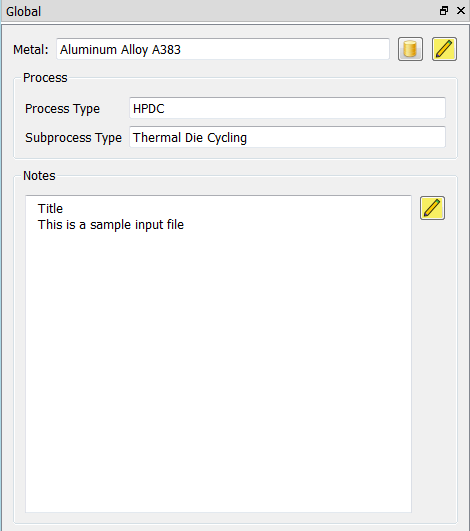This screenshot has height=531, width=470.
Task: Click the Metal label
Action: click(x=30, y=50)
